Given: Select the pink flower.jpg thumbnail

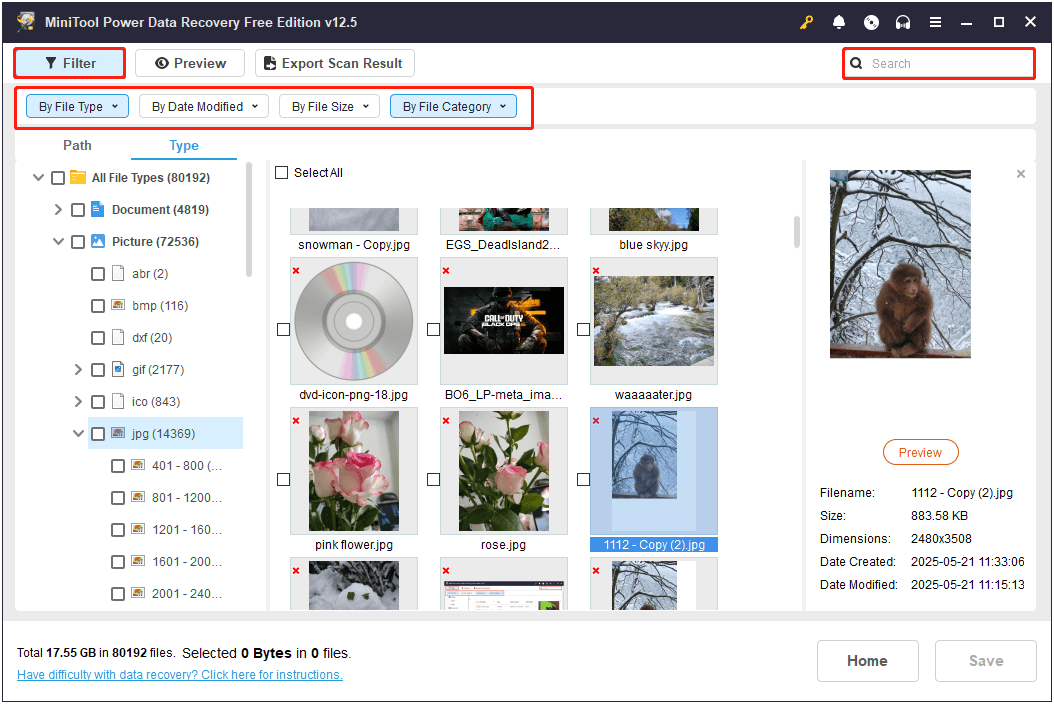Looking at the screenshot, I should [354, 472].
